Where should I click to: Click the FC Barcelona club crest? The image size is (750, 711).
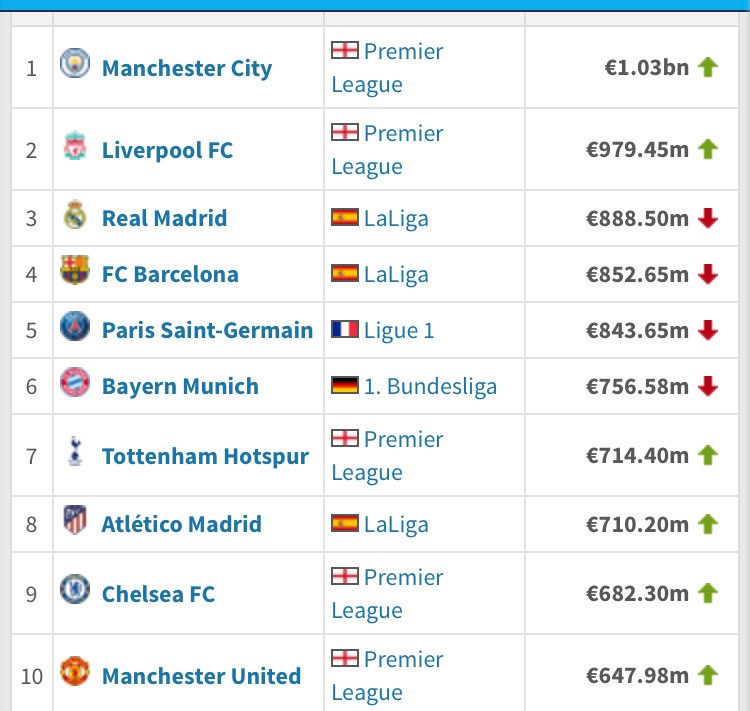(74, 273)
